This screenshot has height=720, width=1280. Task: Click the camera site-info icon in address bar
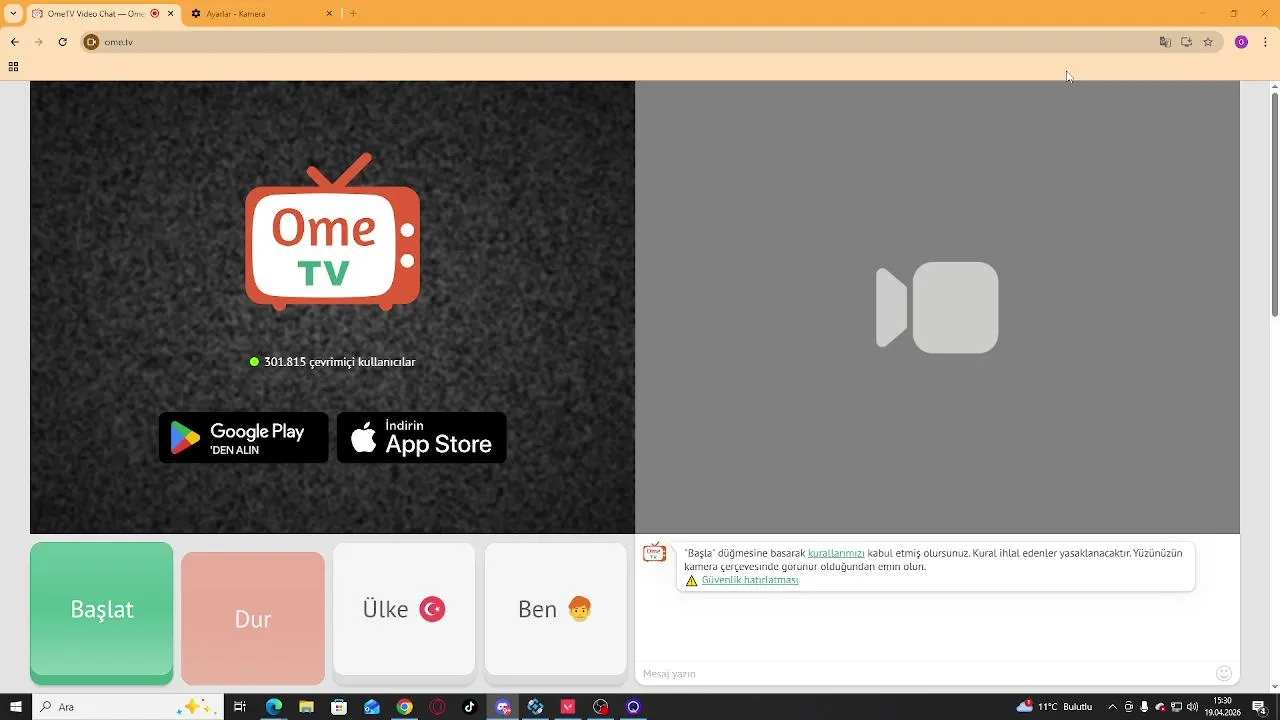(x=92, y=42)
